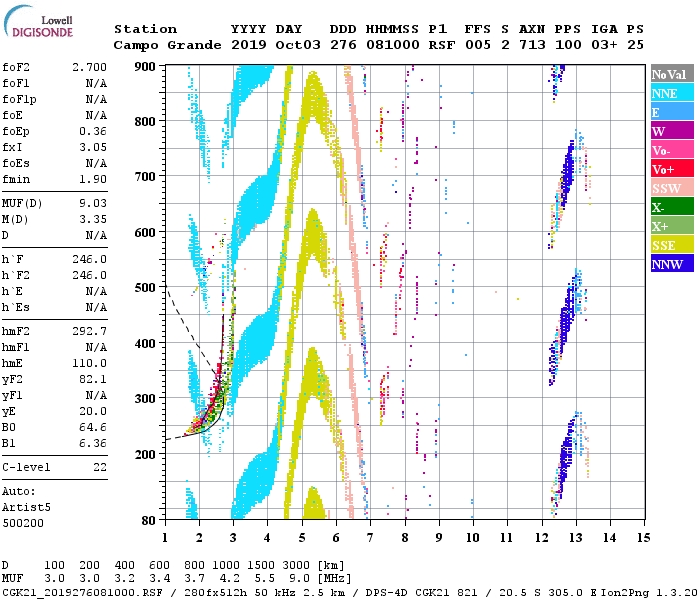700x600 pixels.
Task: Click the 80 km height axis label
Action: (149, 520)
